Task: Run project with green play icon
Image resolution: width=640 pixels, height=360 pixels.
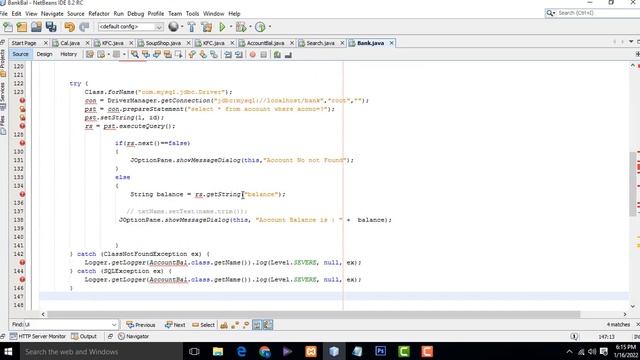Action: pyautogui.click(x=222, y=27)
